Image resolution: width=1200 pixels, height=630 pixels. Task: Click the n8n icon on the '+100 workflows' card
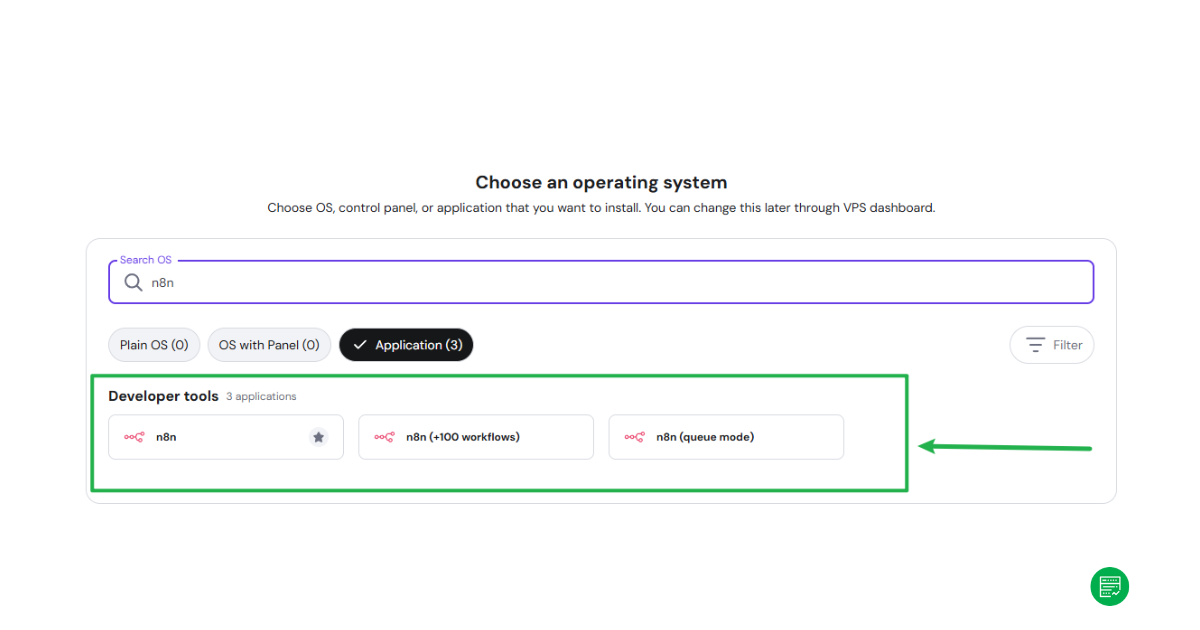384,437
